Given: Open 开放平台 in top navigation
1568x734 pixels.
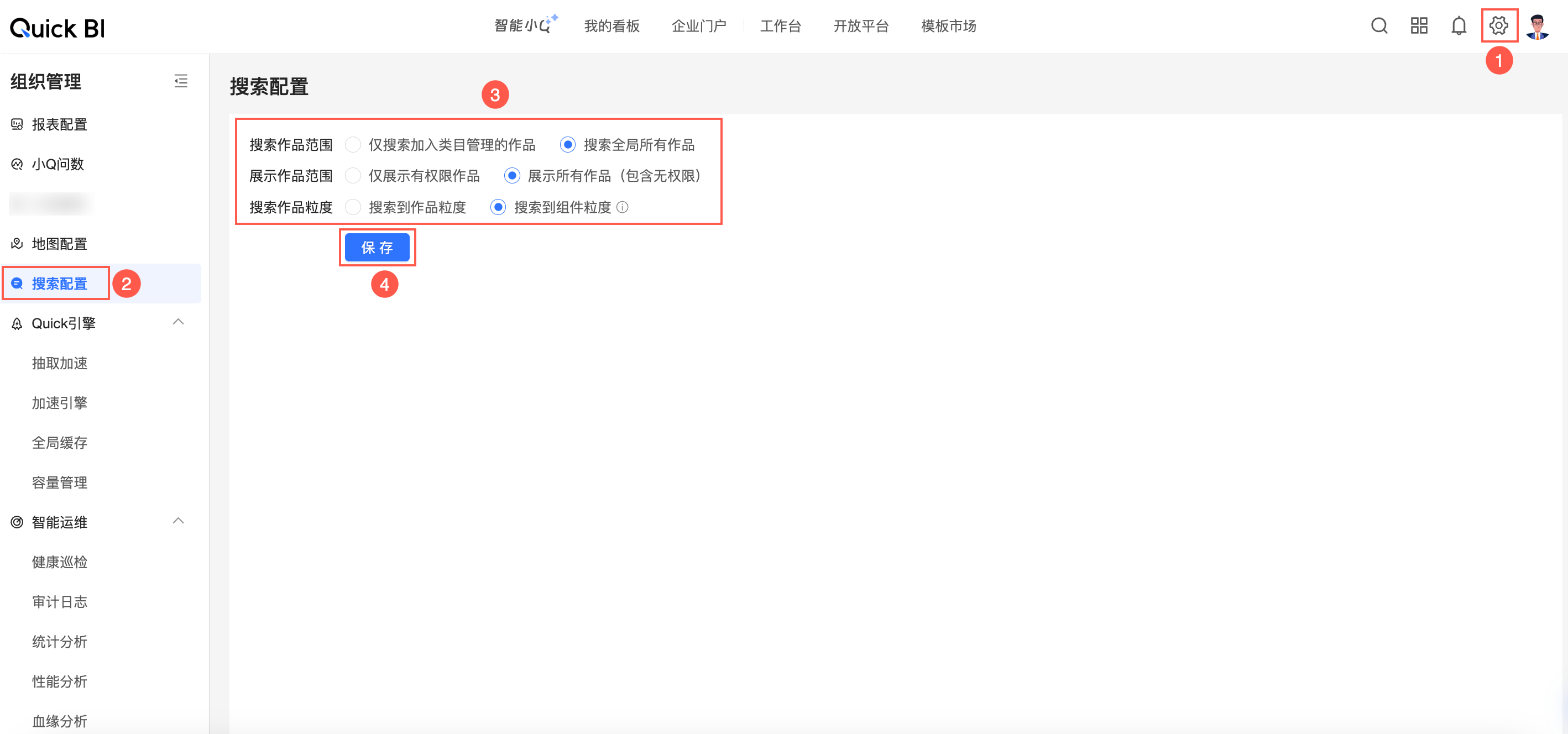Looking at the screenshot, I should tap(861, 26).
